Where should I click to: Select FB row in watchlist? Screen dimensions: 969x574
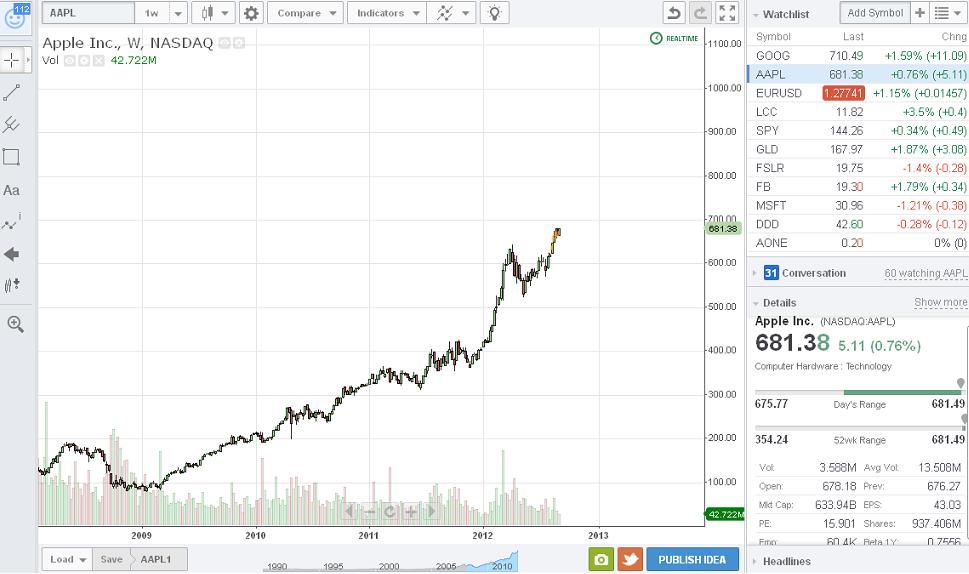[x=858, y=187]
